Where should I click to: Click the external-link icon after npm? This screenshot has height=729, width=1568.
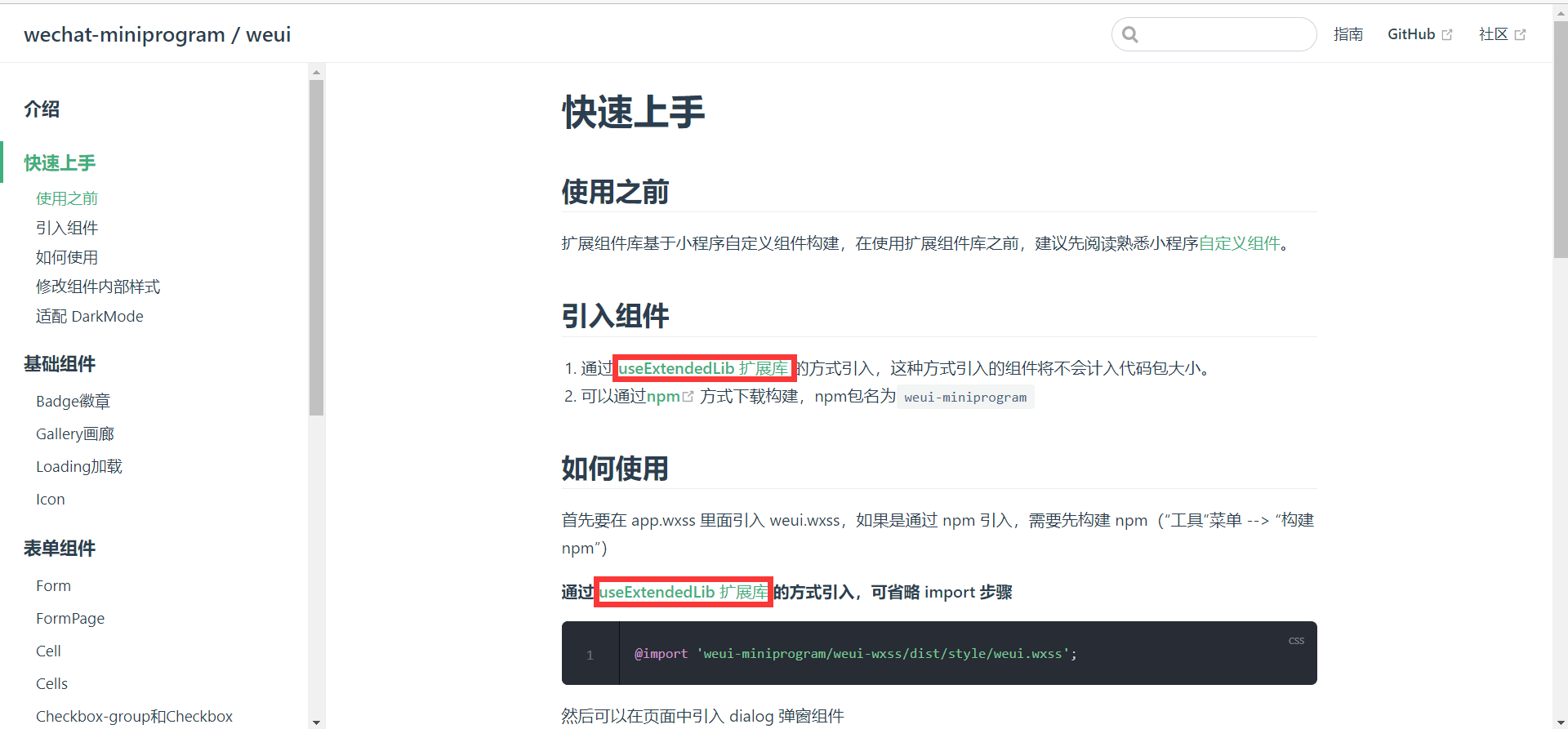click(x=688, y=397)
